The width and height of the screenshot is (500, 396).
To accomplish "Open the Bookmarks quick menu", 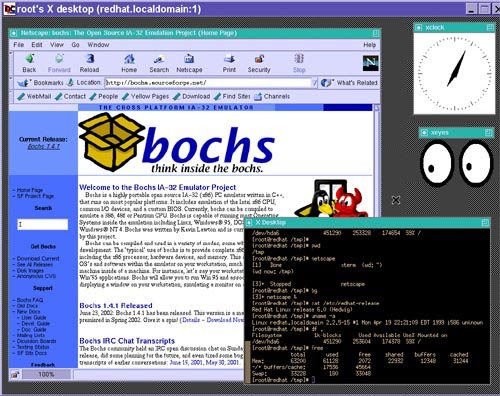I will [40, 82].
